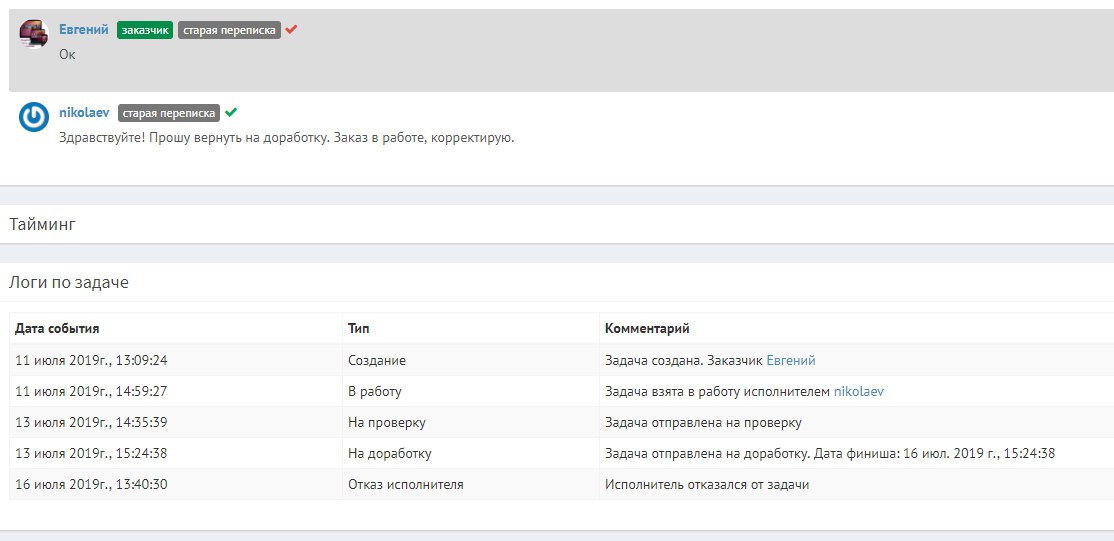Open nikolaev's profile from the chat message
Viewport: 1114px width, 541px height.
[x=85, y=112]
